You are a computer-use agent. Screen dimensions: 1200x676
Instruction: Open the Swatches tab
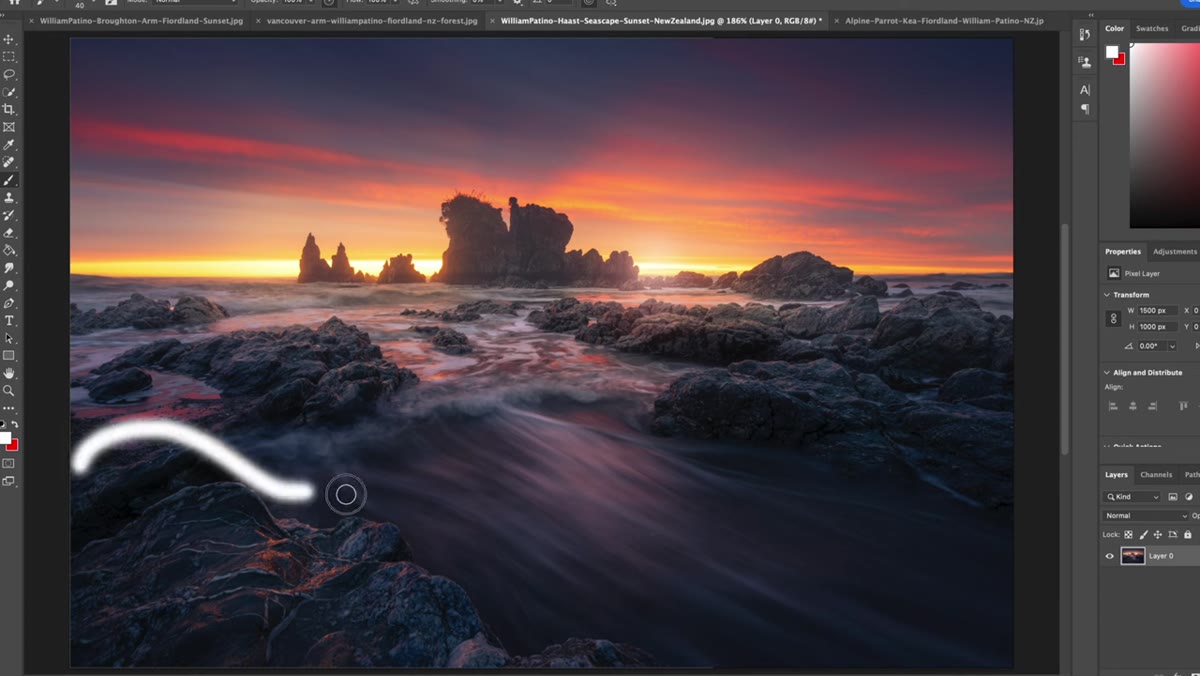click(1152, 29)
